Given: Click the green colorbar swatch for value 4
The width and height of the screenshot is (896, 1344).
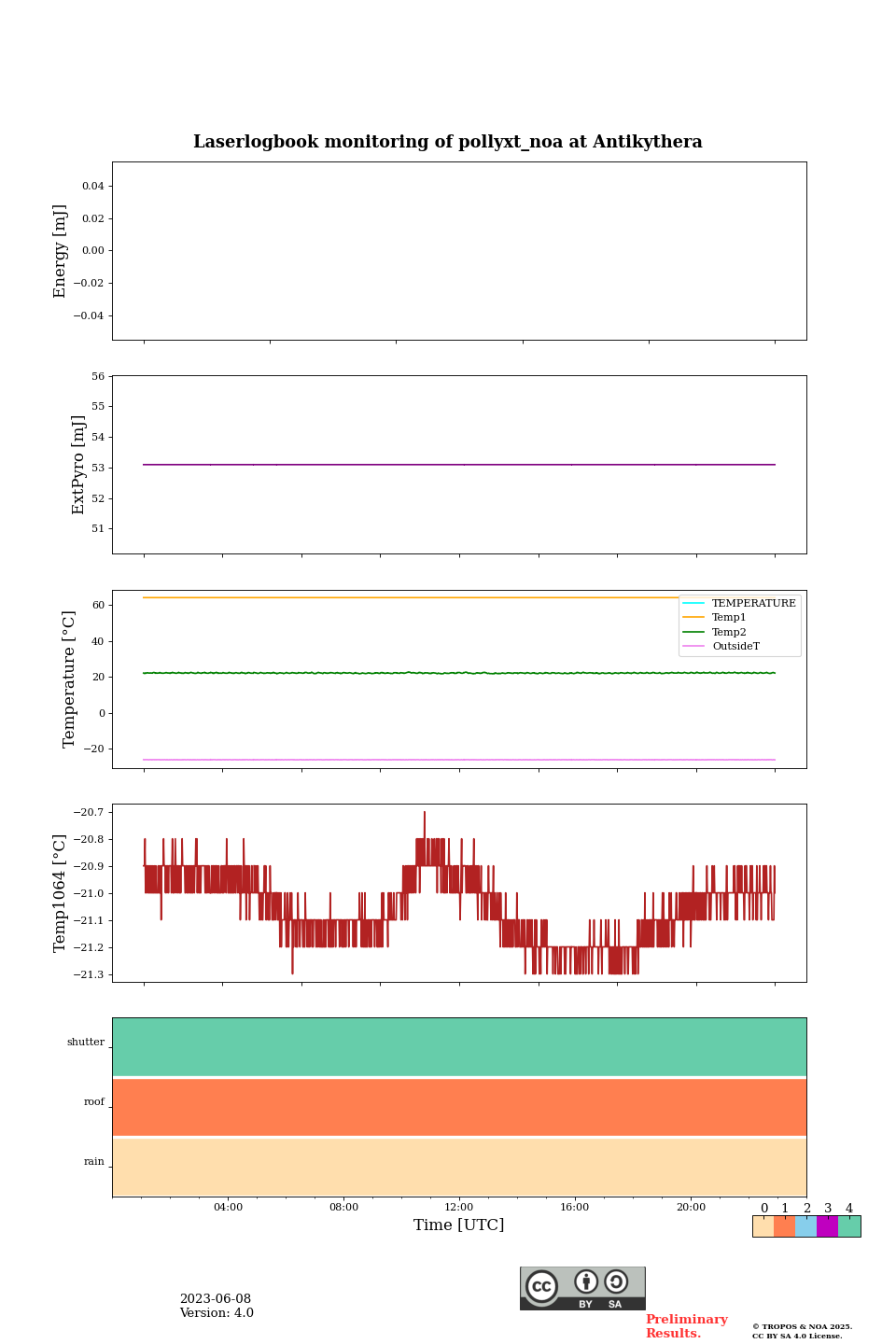Looking at the screenshot, I should point(849,1226).
